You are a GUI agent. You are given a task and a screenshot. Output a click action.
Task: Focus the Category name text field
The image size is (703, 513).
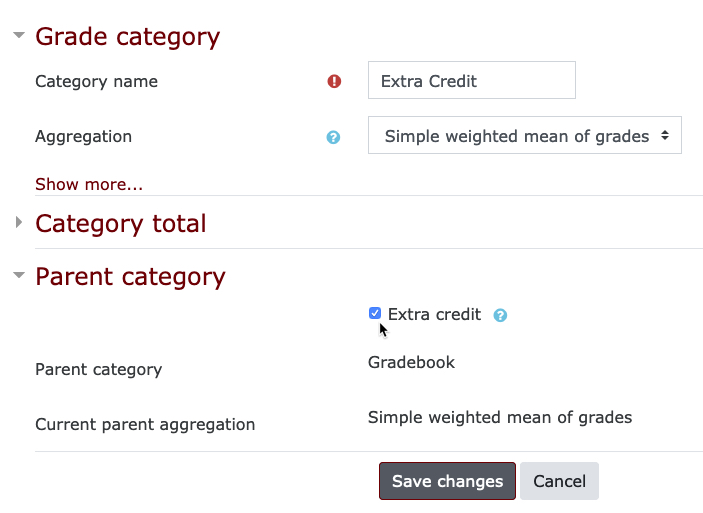(x=472, y=80)
